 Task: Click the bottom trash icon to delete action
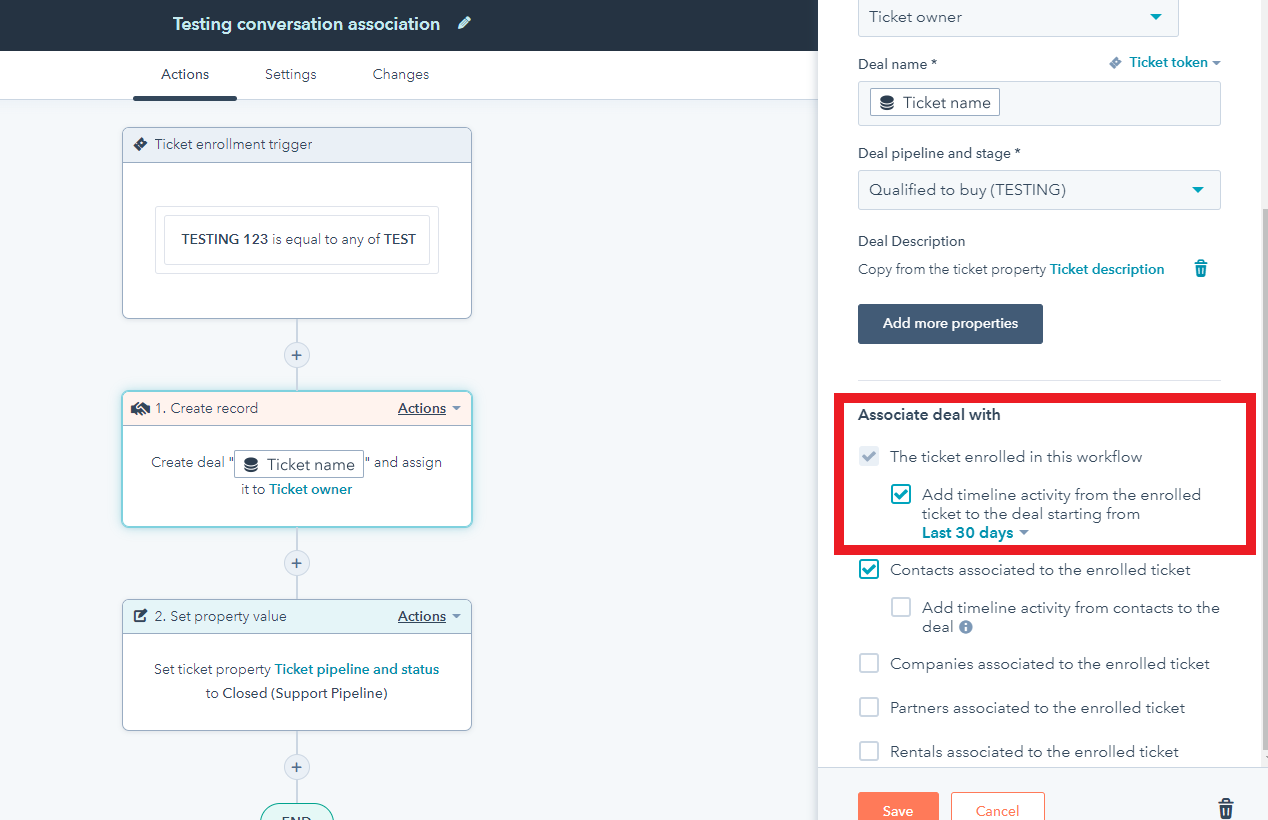click(1225, 809)
